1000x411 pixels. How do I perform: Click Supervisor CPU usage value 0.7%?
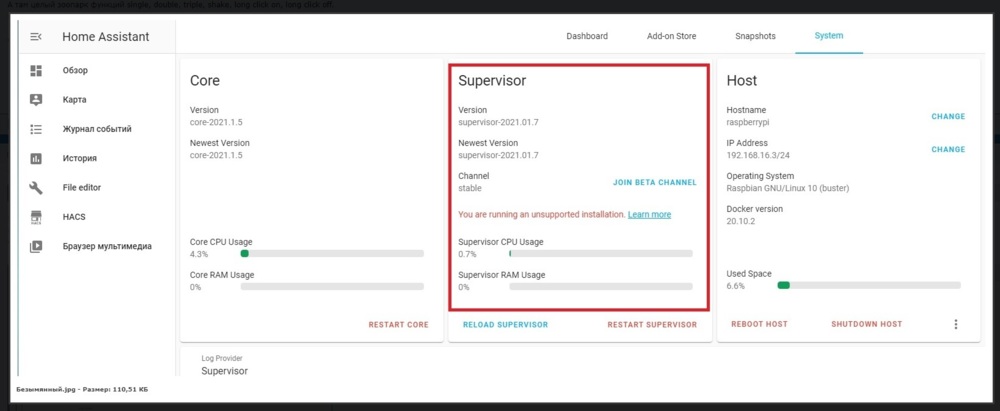(467, 254)
